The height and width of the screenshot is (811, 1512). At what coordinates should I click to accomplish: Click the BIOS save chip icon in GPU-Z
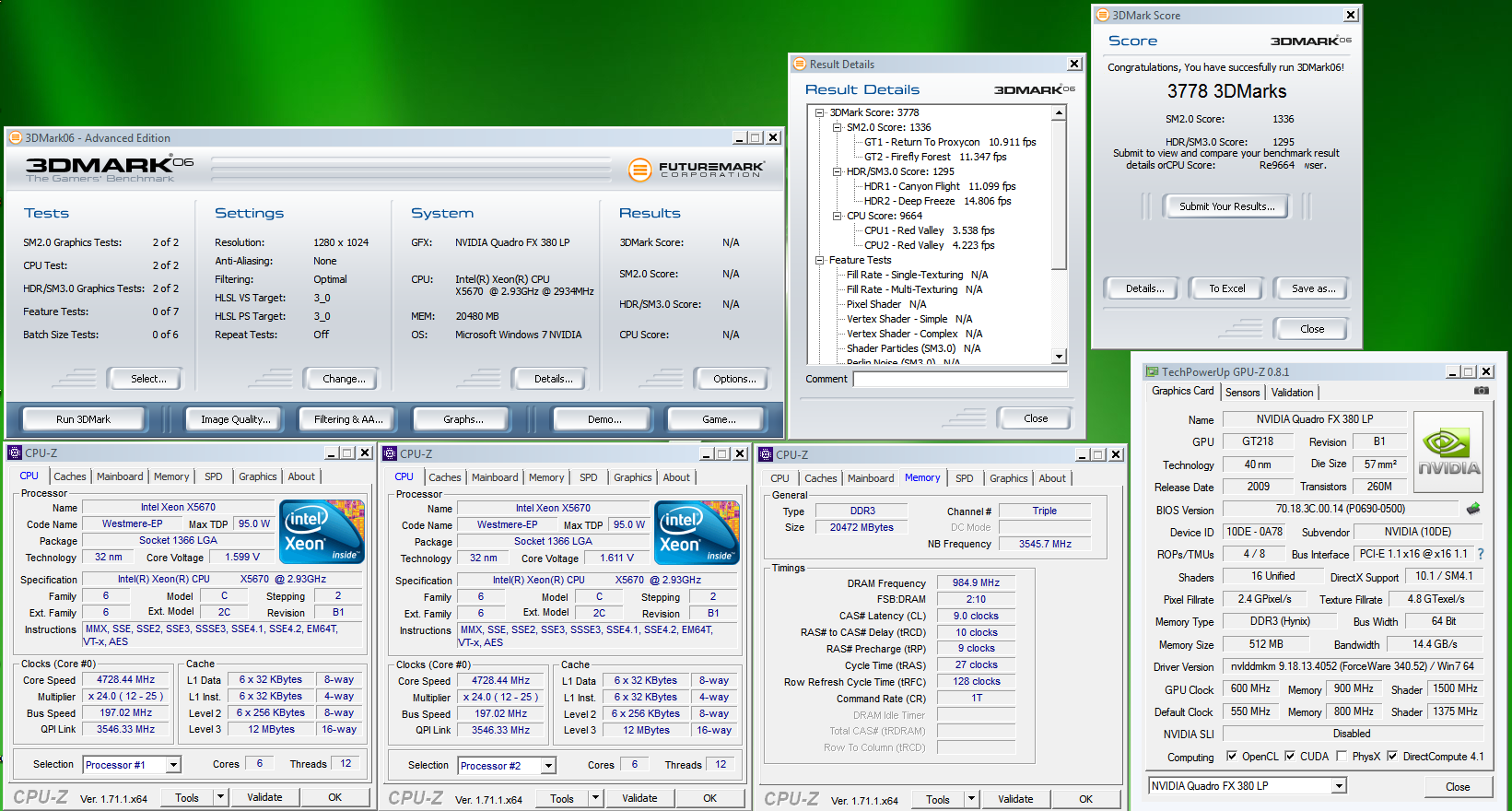coord(1472,509)
